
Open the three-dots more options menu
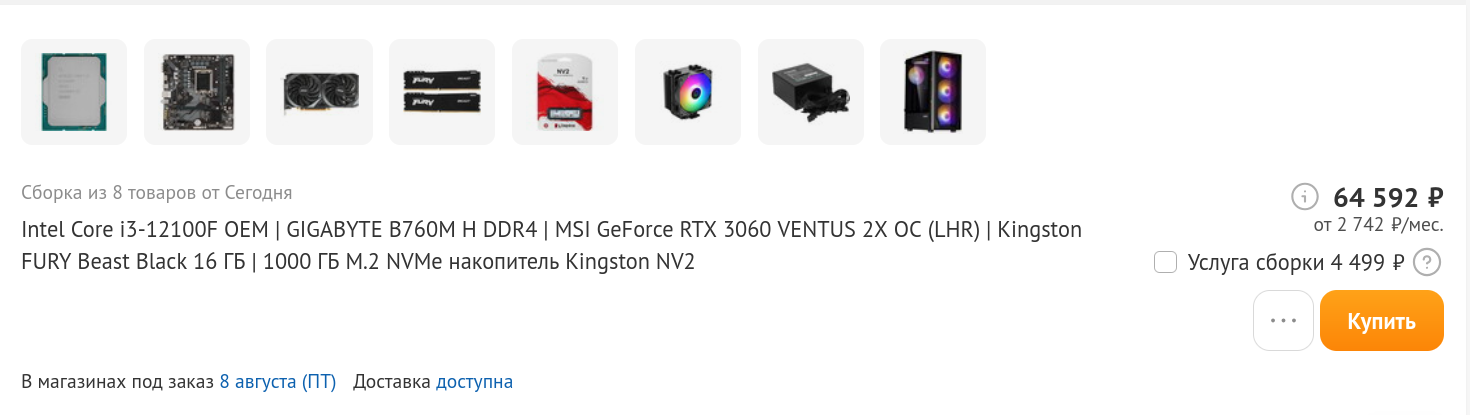click(x=1283, y=321)
